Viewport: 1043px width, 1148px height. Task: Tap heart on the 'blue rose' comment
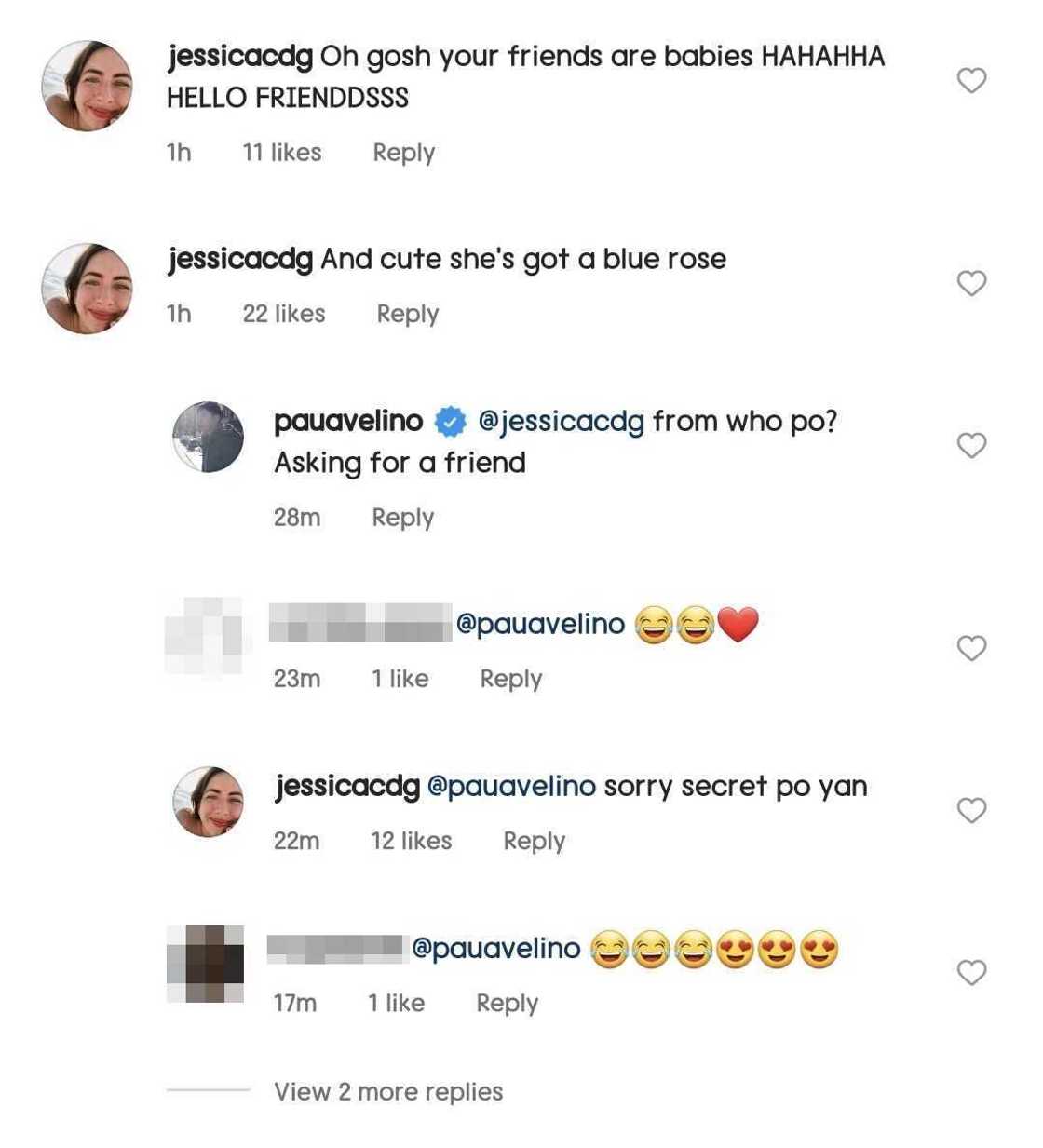[x=971, y=283]
